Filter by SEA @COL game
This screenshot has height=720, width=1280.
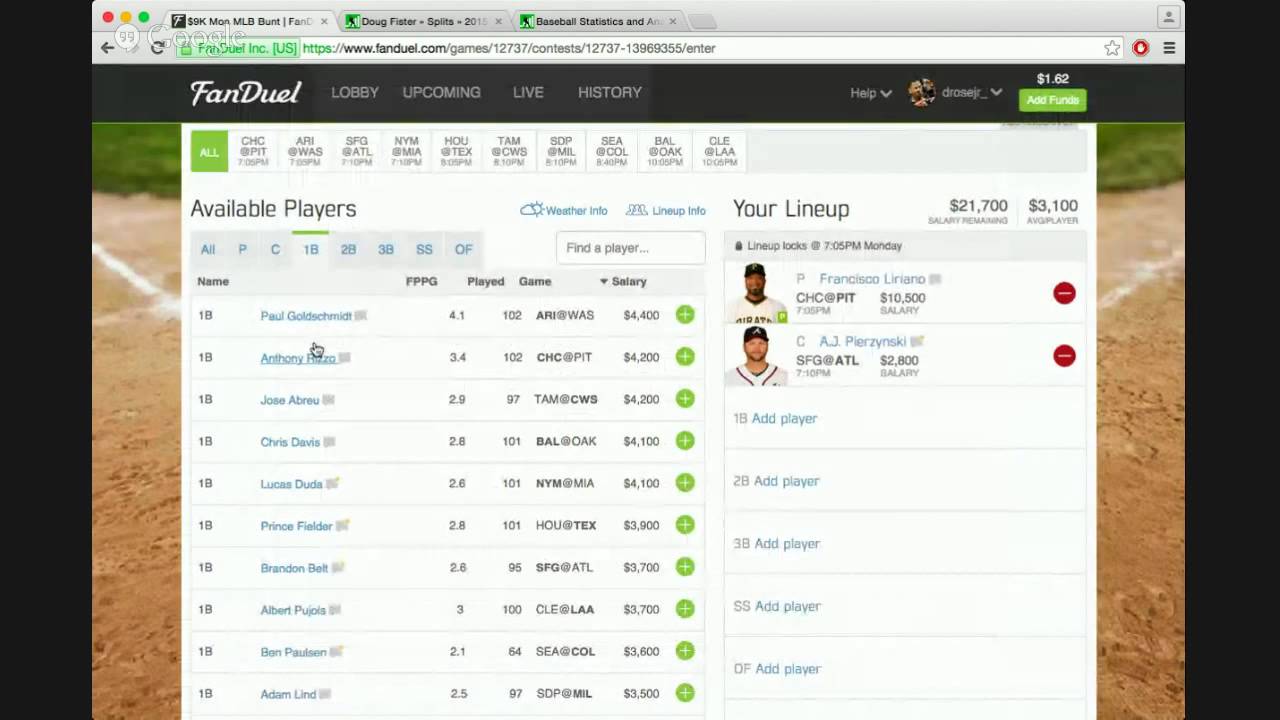coord(612,151)
